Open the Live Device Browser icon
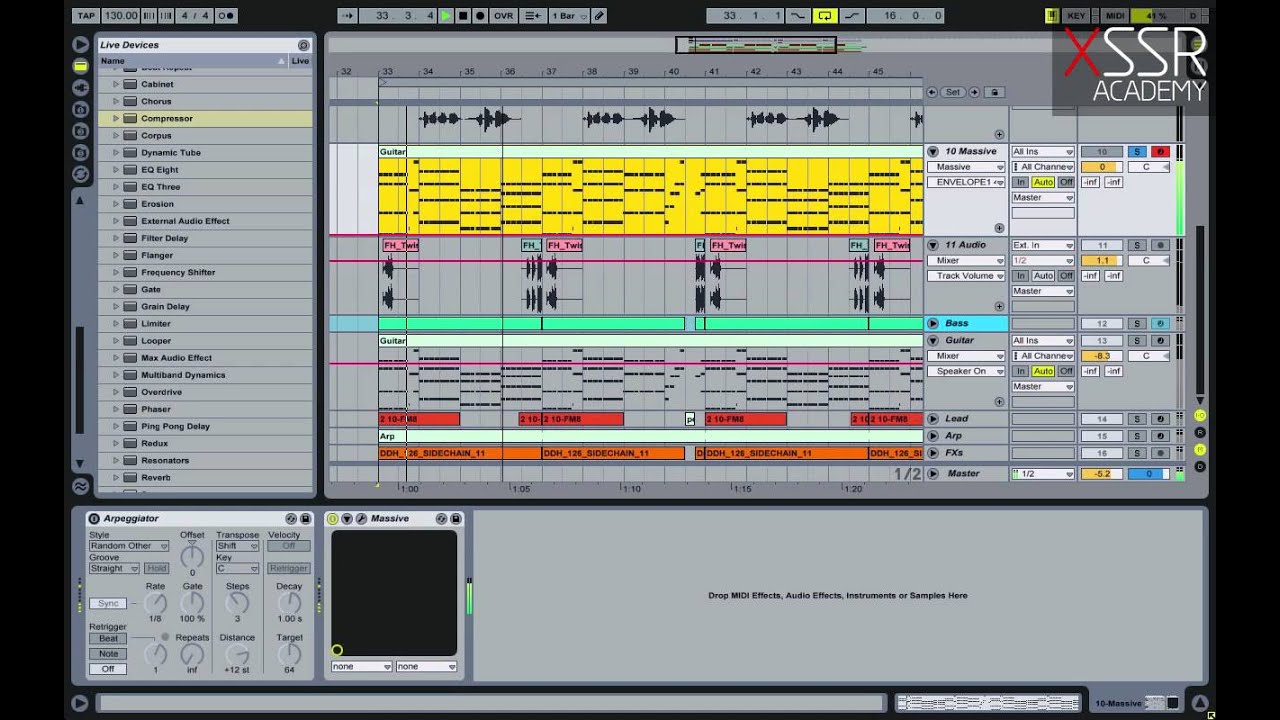Viewport: 1280px width, 720px height. [x=80, y=66]
